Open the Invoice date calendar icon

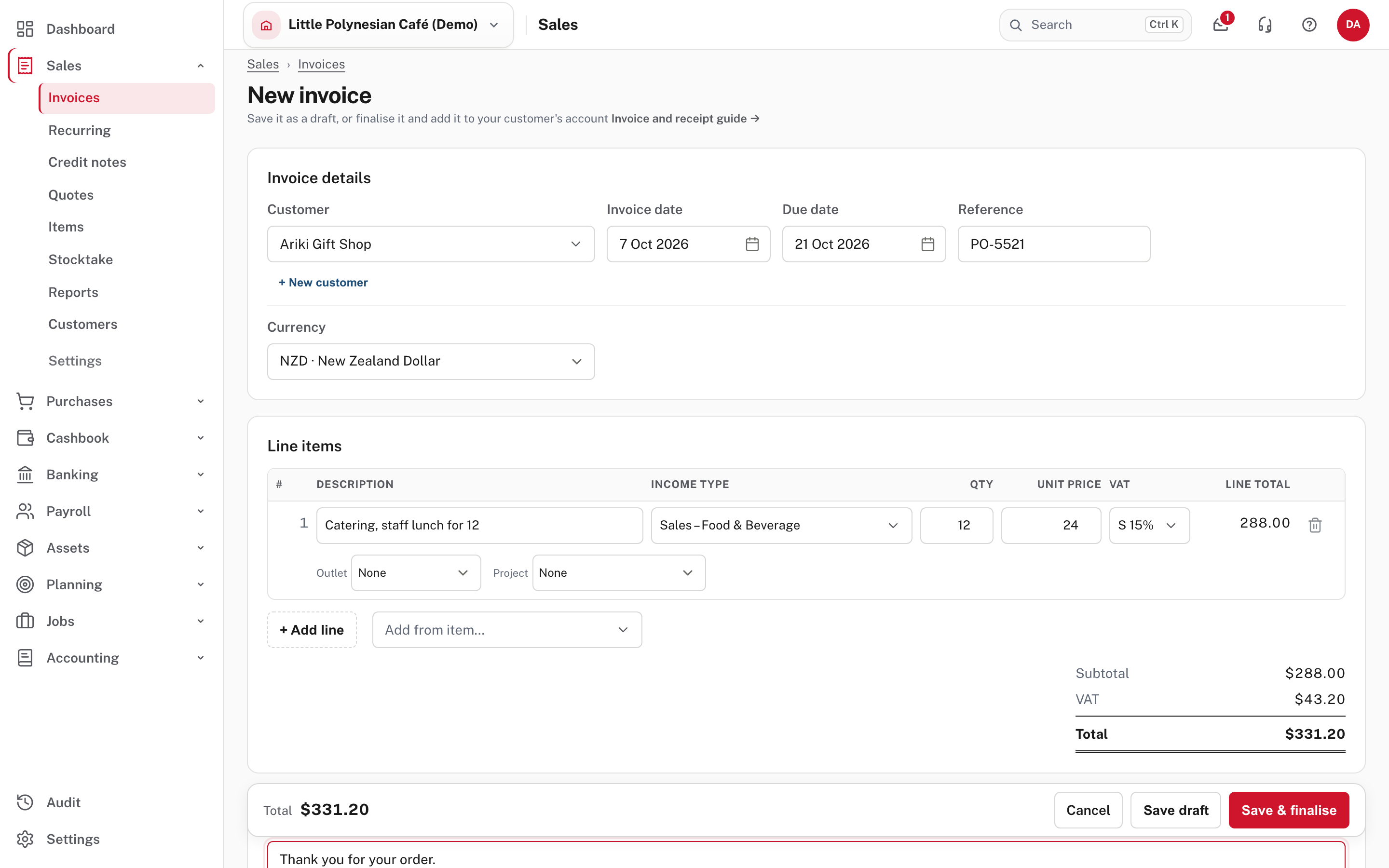point(752,244)
